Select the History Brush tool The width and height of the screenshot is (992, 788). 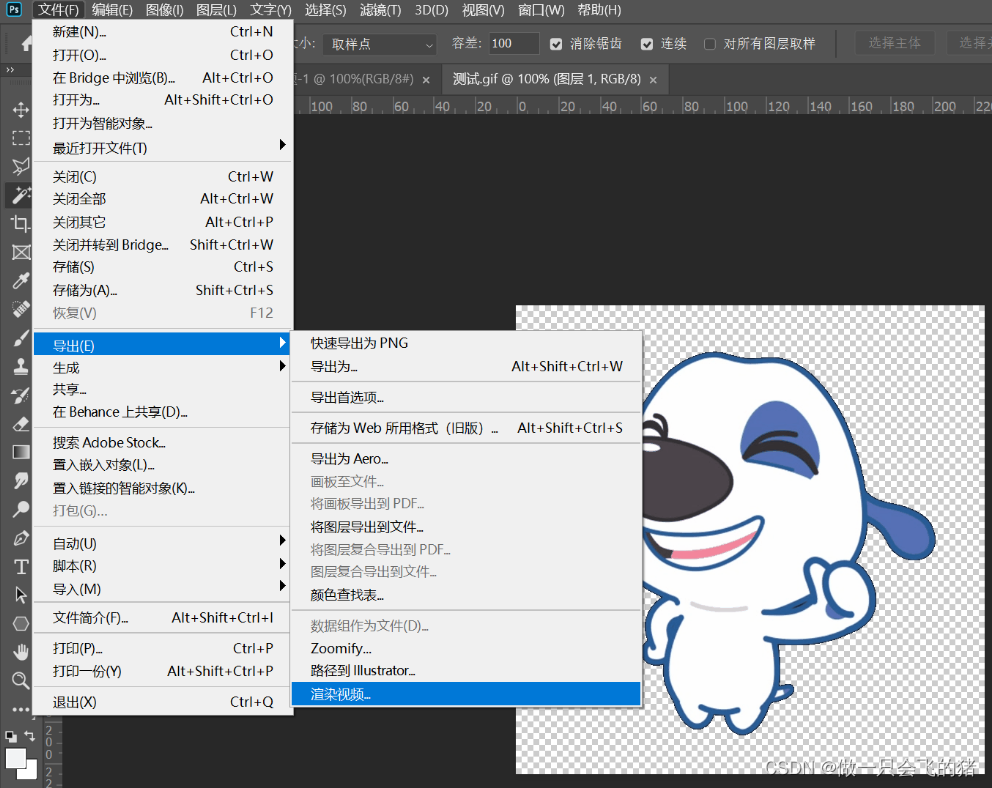[20, 395]
